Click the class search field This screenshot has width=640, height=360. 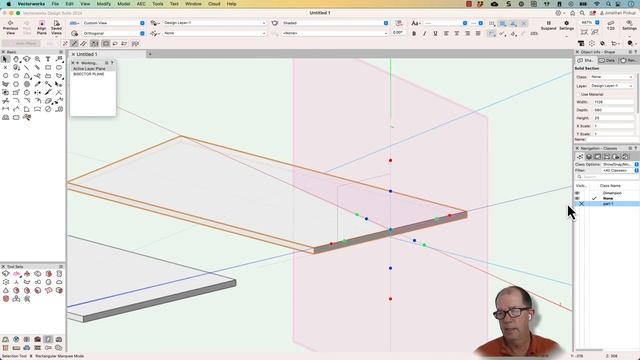click(x=607, y=177)
